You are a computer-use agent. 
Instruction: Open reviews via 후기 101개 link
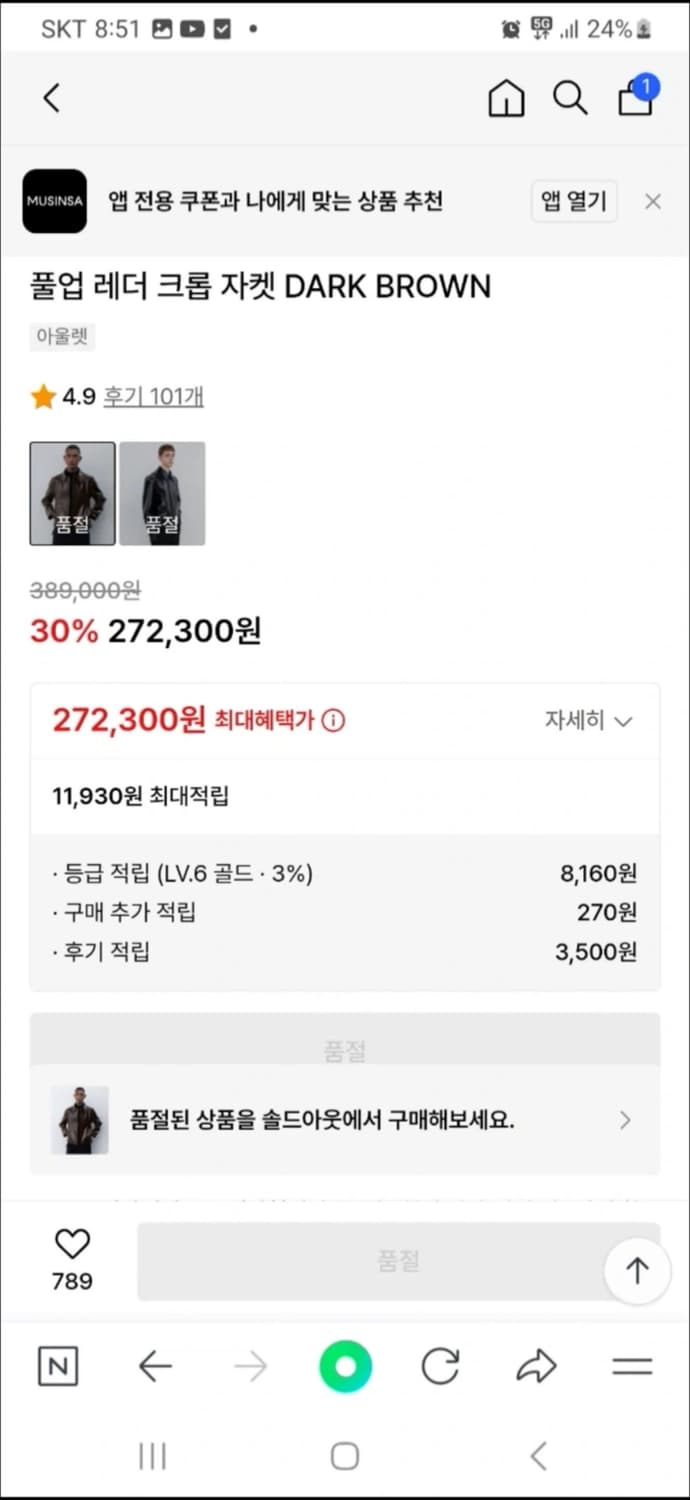coord(152,396)
